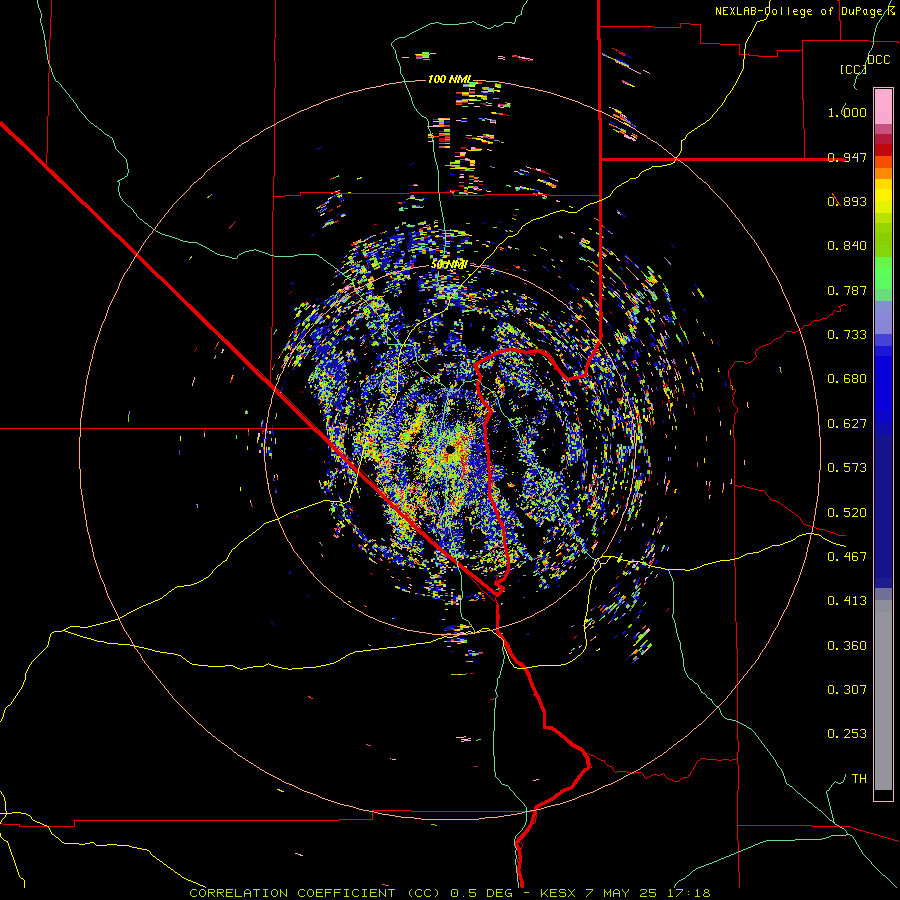This screenshot has width=900, height=900.
Task: Pick the pink swatch atop the color bar
Action: click(x=883, y=107)
